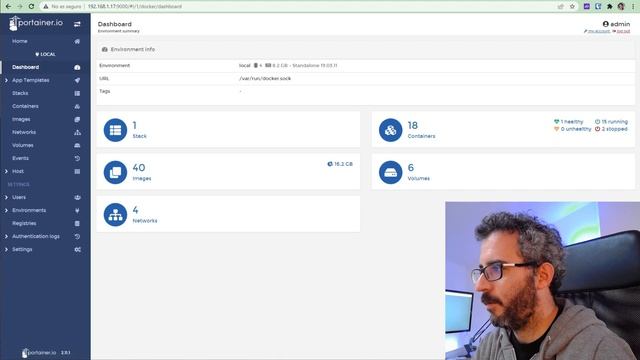Click the Networks sitemap icon in sidebar
This screenshot has width=640, height=360.
77,133
